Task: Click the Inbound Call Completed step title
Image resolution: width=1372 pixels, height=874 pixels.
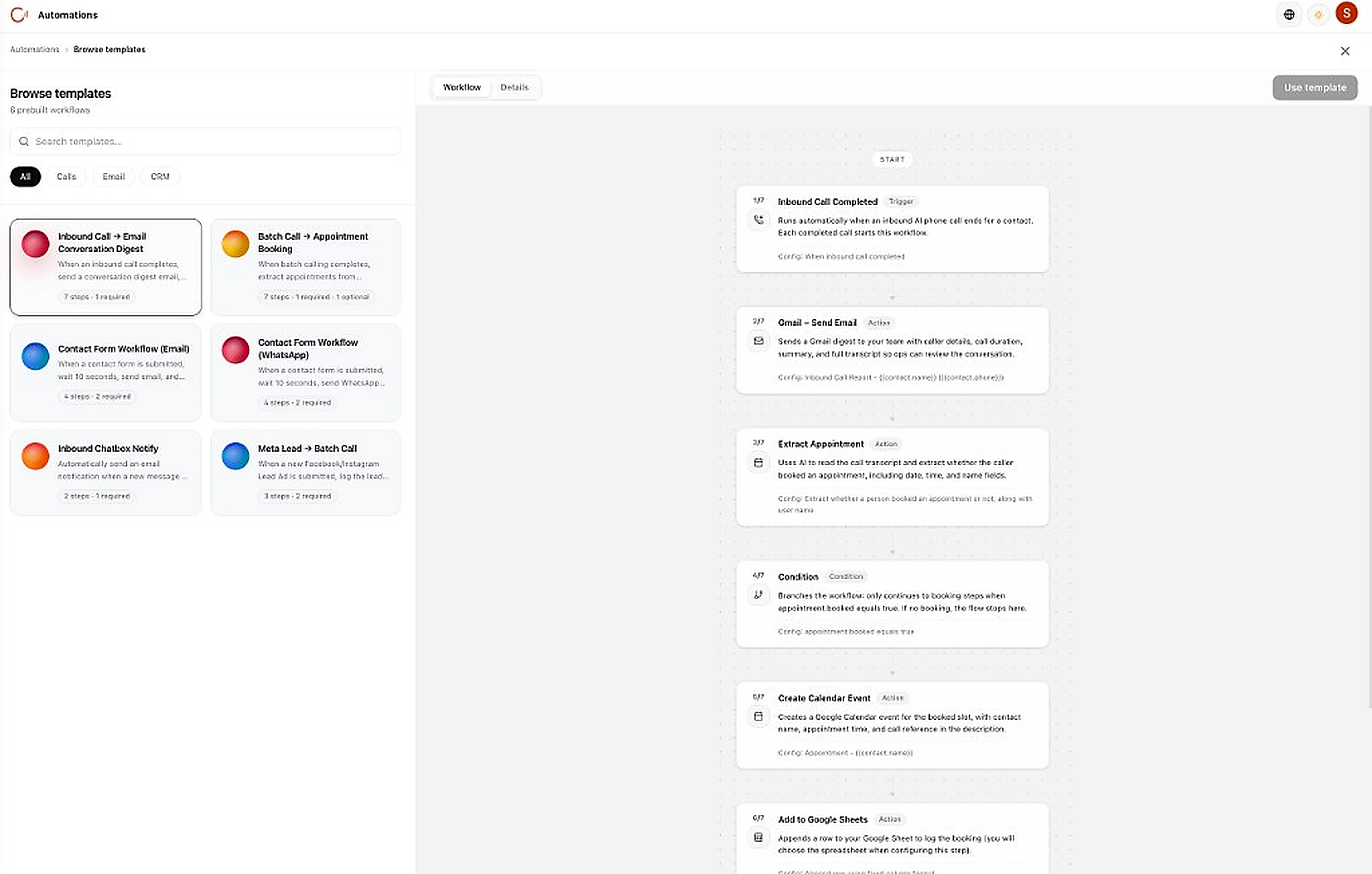Action: coord(827,202)
